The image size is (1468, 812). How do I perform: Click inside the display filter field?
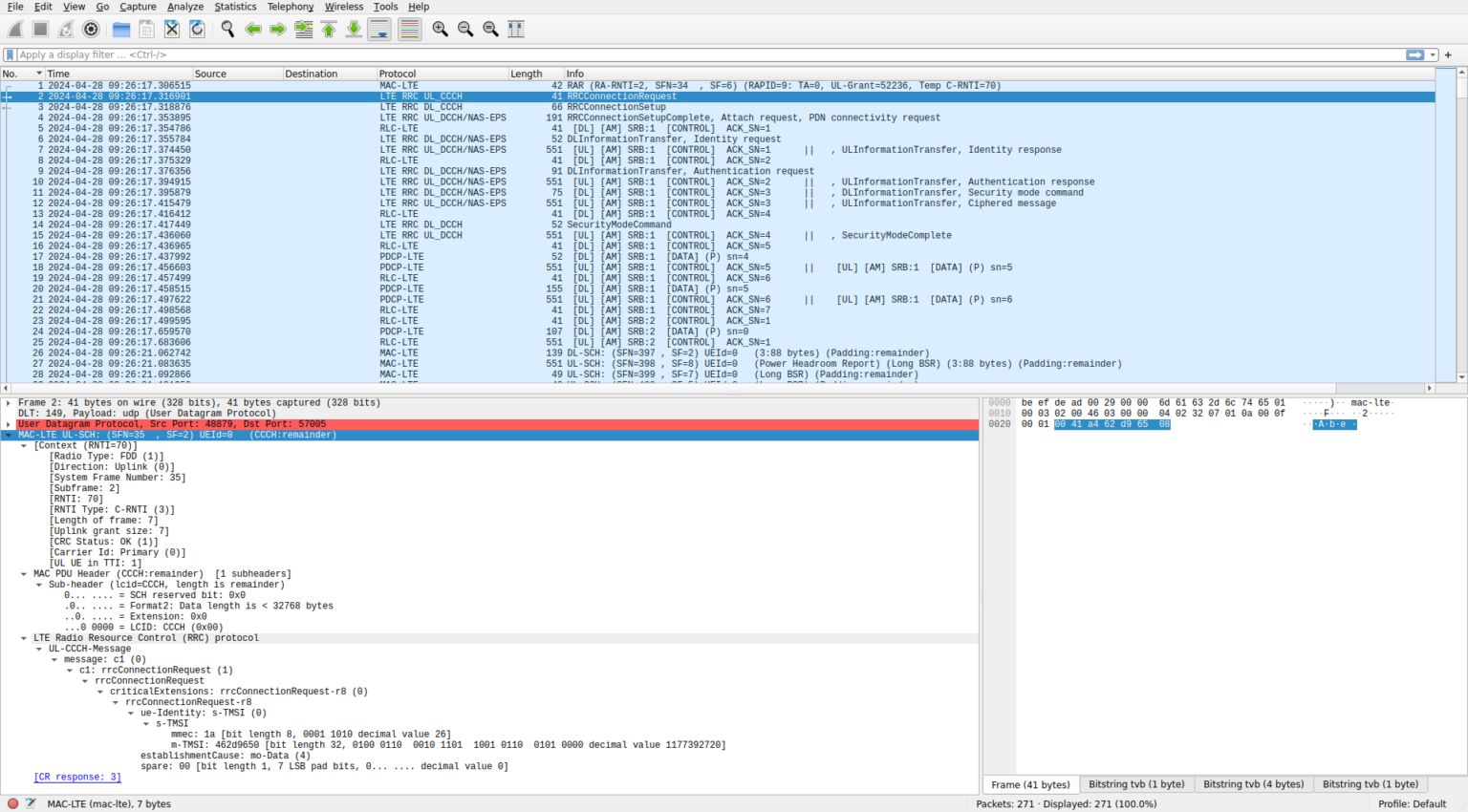pyautogui.click(x=669, y=54)
